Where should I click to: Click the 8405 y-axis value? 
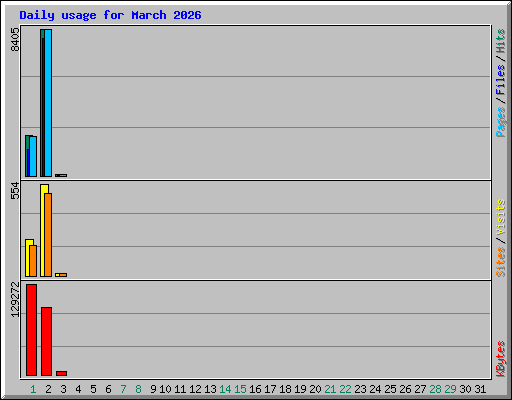[x=15, y=40]
